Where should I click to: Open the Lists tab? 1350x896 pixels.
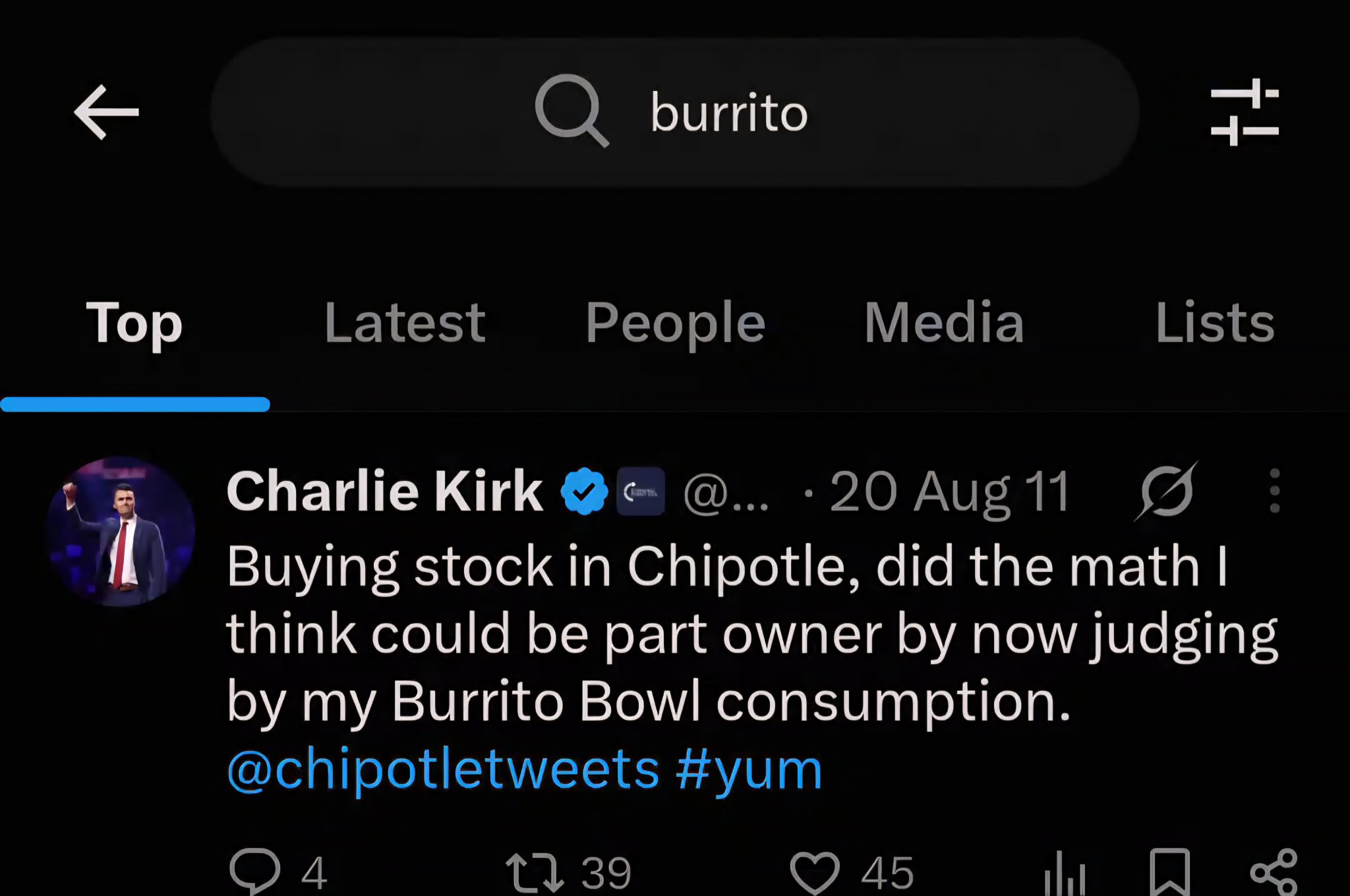pyautogui.click(x=1215, y=323)
